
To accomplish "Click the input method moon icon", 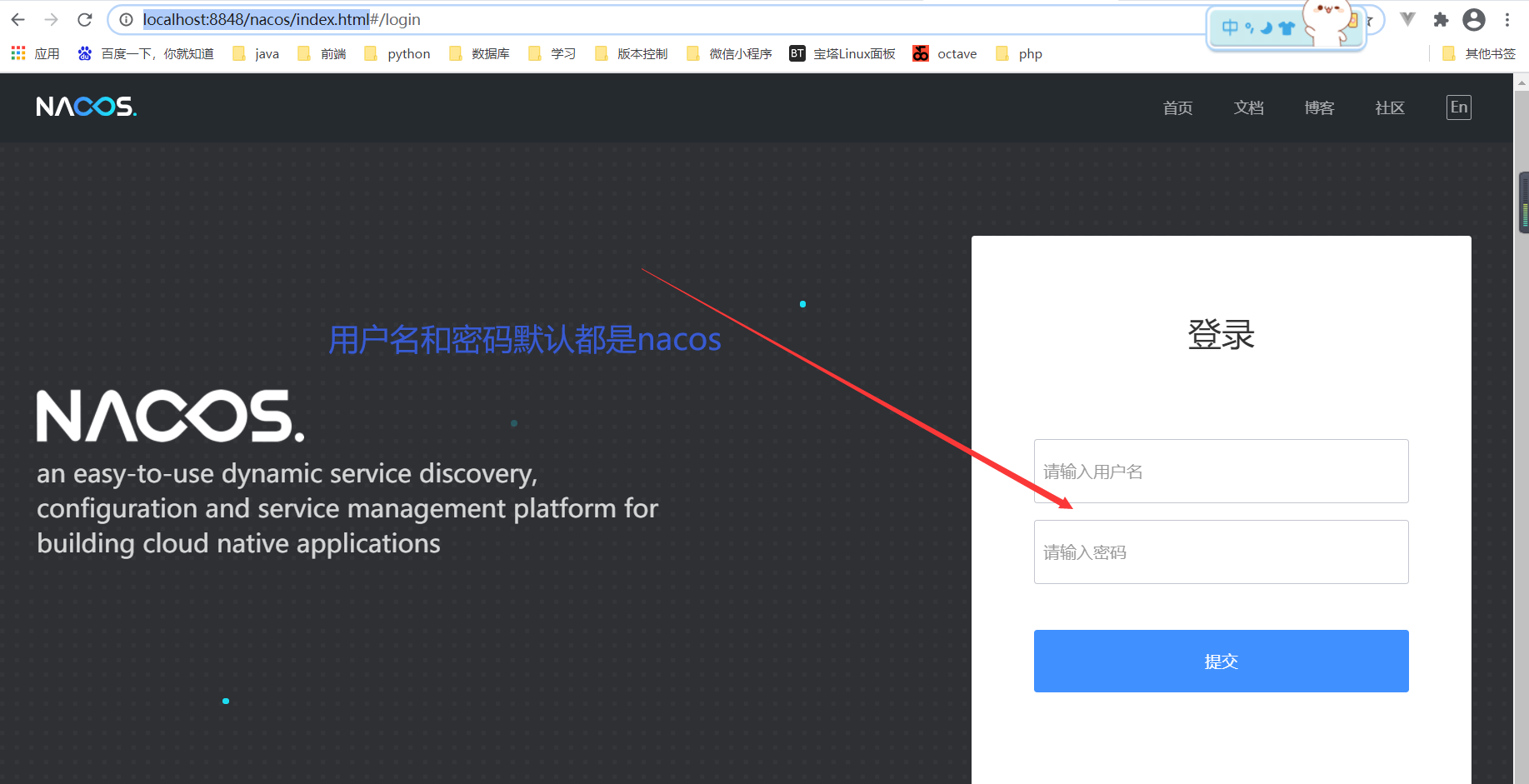I will click(x=1267, y=27).
